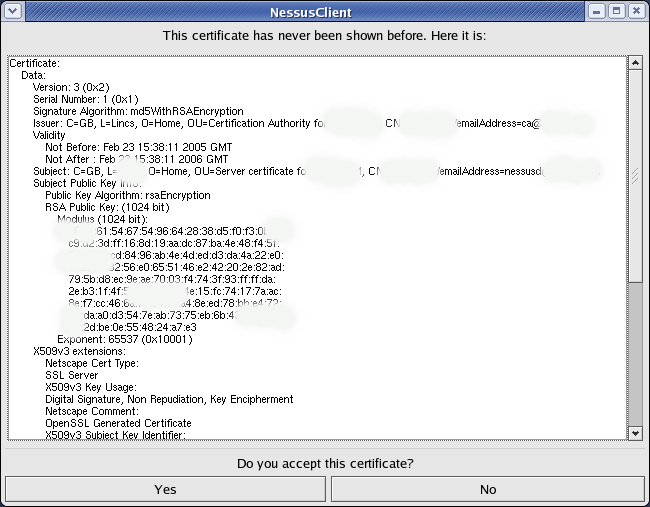Click the 'Data:' line

(x=34, y=75)
